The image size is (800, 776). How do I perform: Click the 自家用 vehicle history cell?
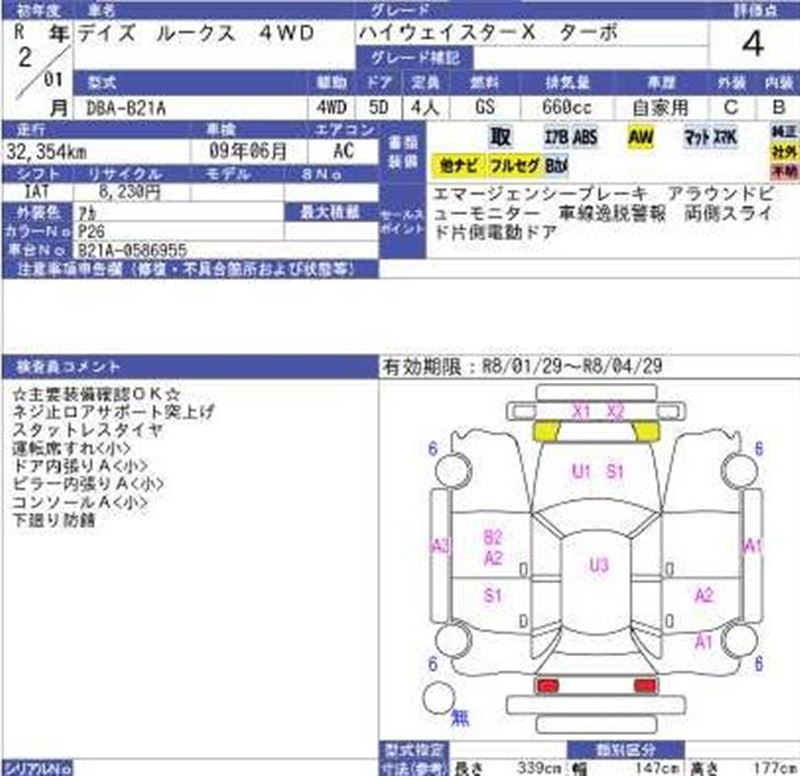[660, 108]
